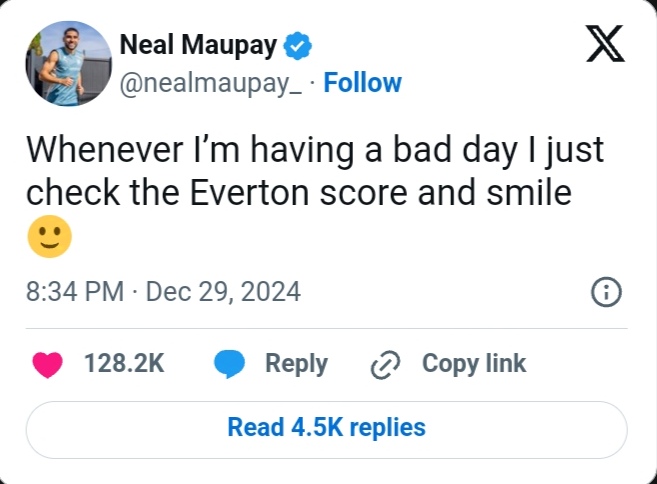The height and width of the screenshot is (484, 657).
Task: Click the smiley face emoji
Action: [x=49, y=237]
